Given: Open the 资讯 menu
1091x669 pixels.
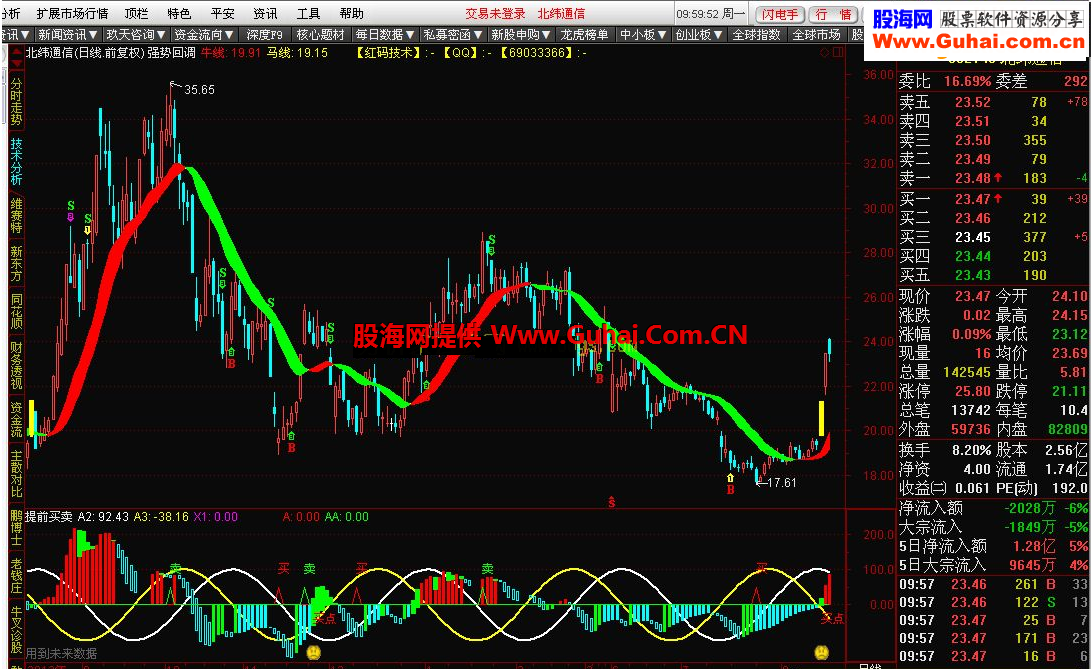Looking at the screenshot, I should (x=265, y=14).
